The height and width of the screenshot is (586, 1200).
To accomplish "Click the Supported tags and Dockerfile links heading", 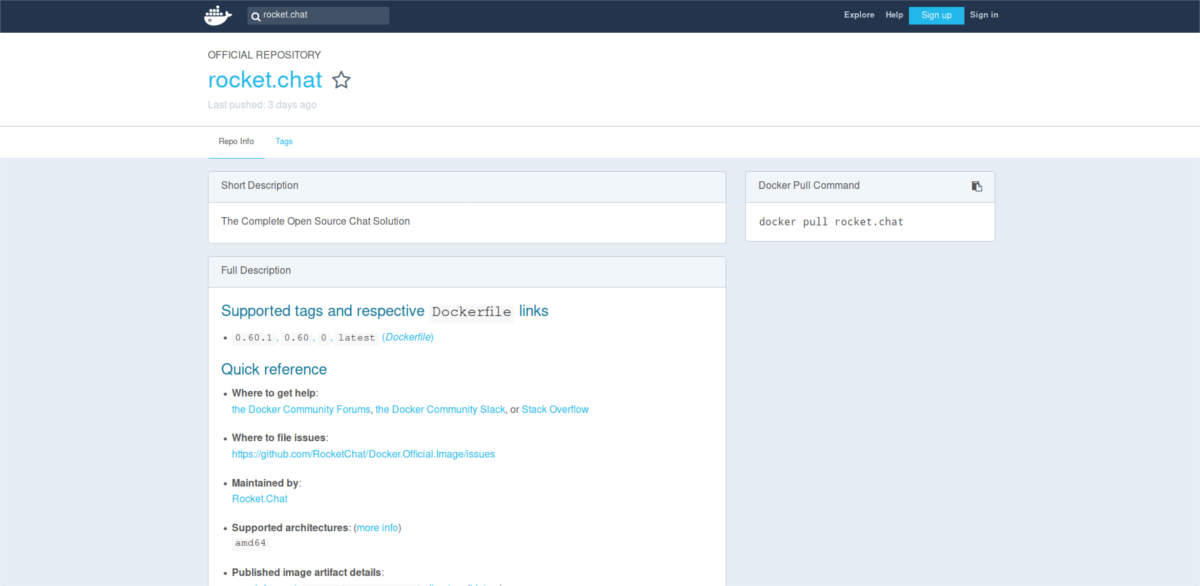I will click(x=385, y=311).
